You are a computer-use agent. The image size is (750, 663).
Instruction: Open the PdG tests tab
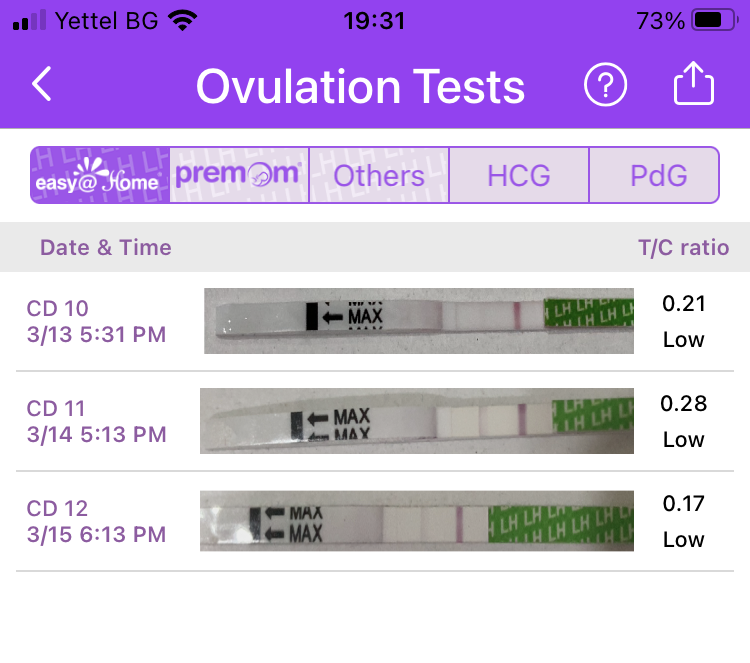(658, 175)
